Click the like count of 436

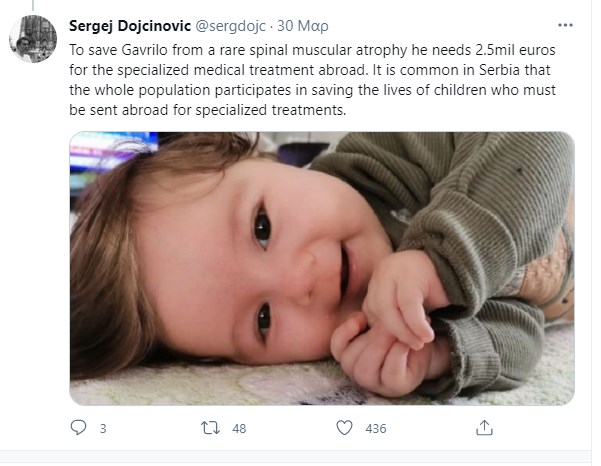pyautogui.click(x=376, y=429)
